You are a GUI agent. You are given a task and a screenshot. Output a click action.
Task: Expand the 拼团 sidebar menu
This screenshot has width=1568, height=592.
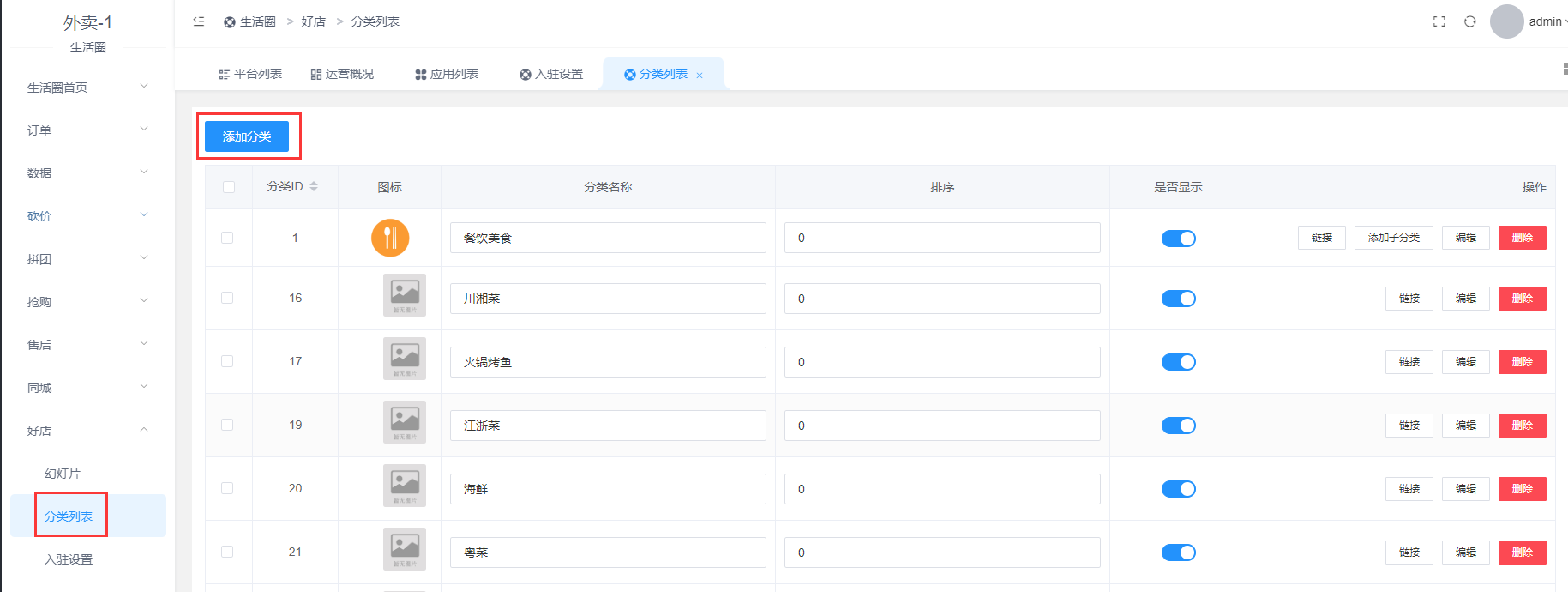point(87,258)
